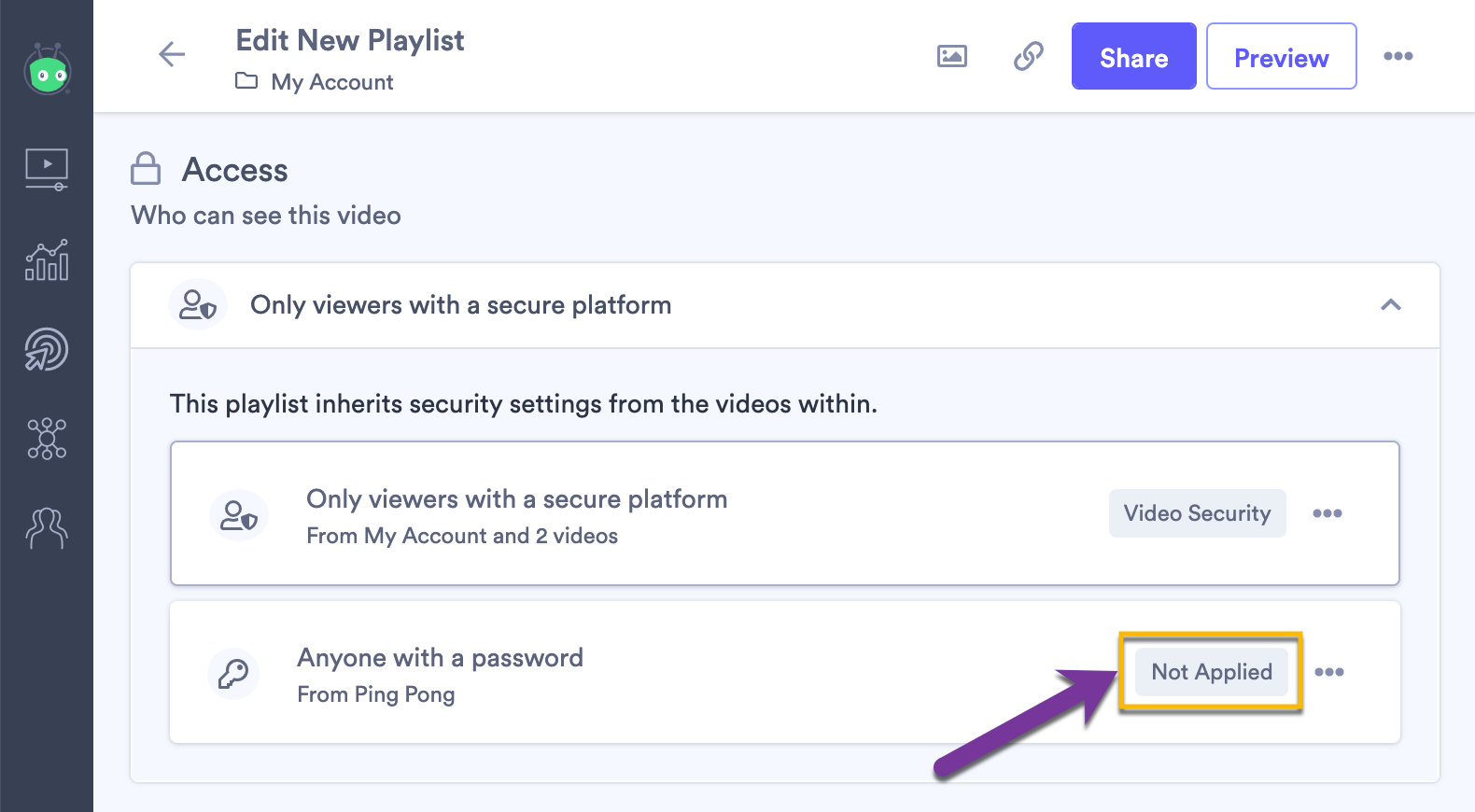The height and width of the screenshot is (812, 1475).
Task: Click the Edit New Playlist title
Action: pyautogui.click(x=350, y=41)
